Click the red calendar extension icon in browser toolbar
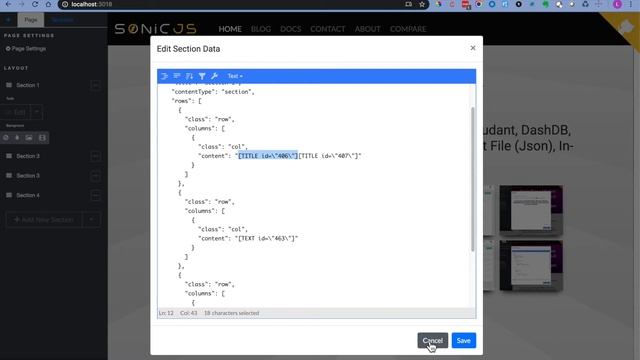Viewport: 640px width, 360px height. 466,4
